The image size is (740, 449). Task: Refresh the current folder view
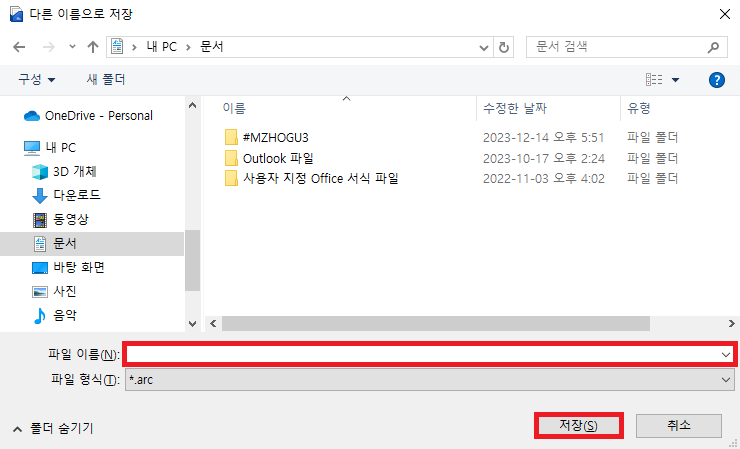504,47
